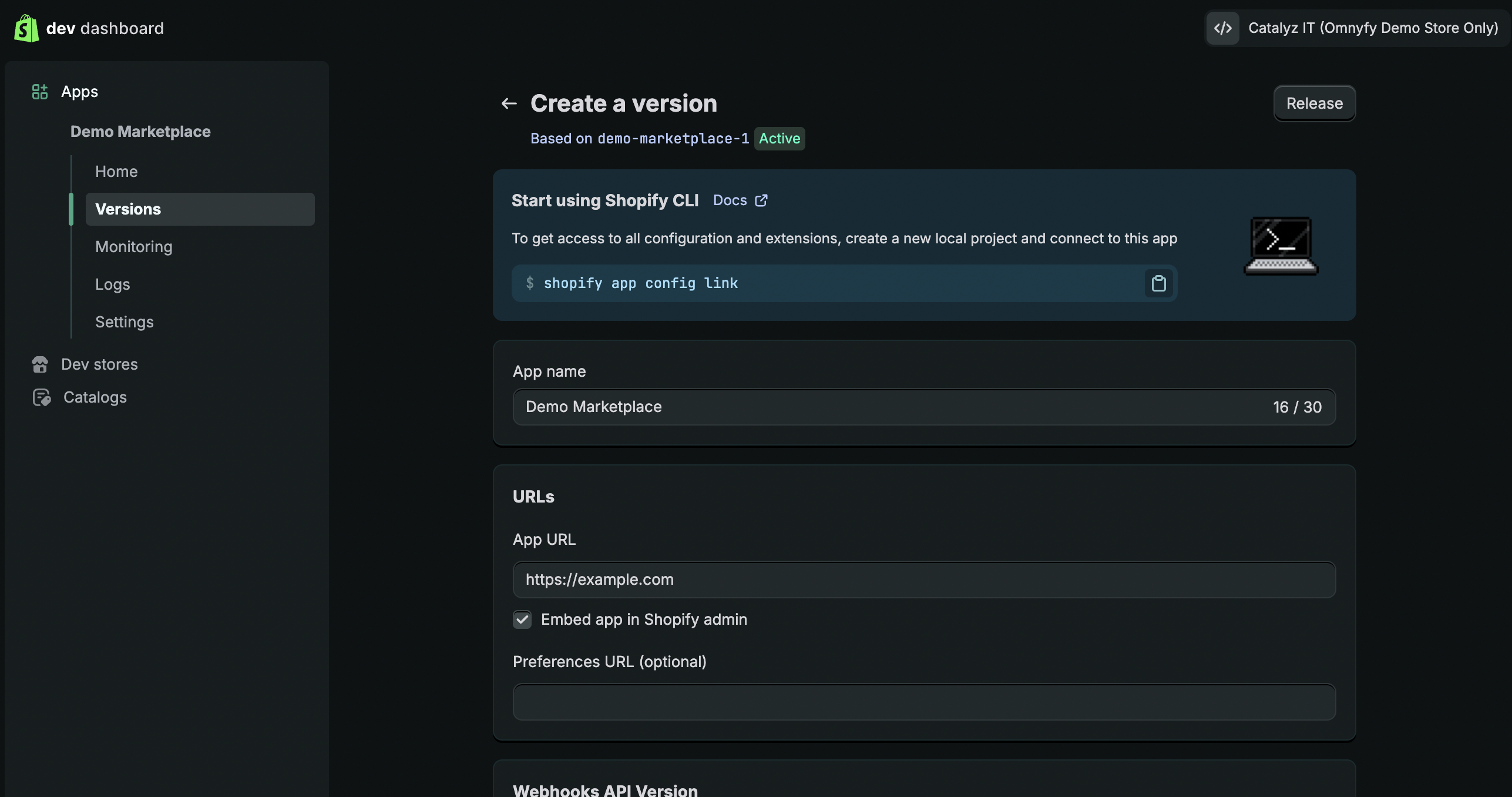Expand the Demo Marketplace app section
Viewport: 1512px width, 797px height.
140,132
